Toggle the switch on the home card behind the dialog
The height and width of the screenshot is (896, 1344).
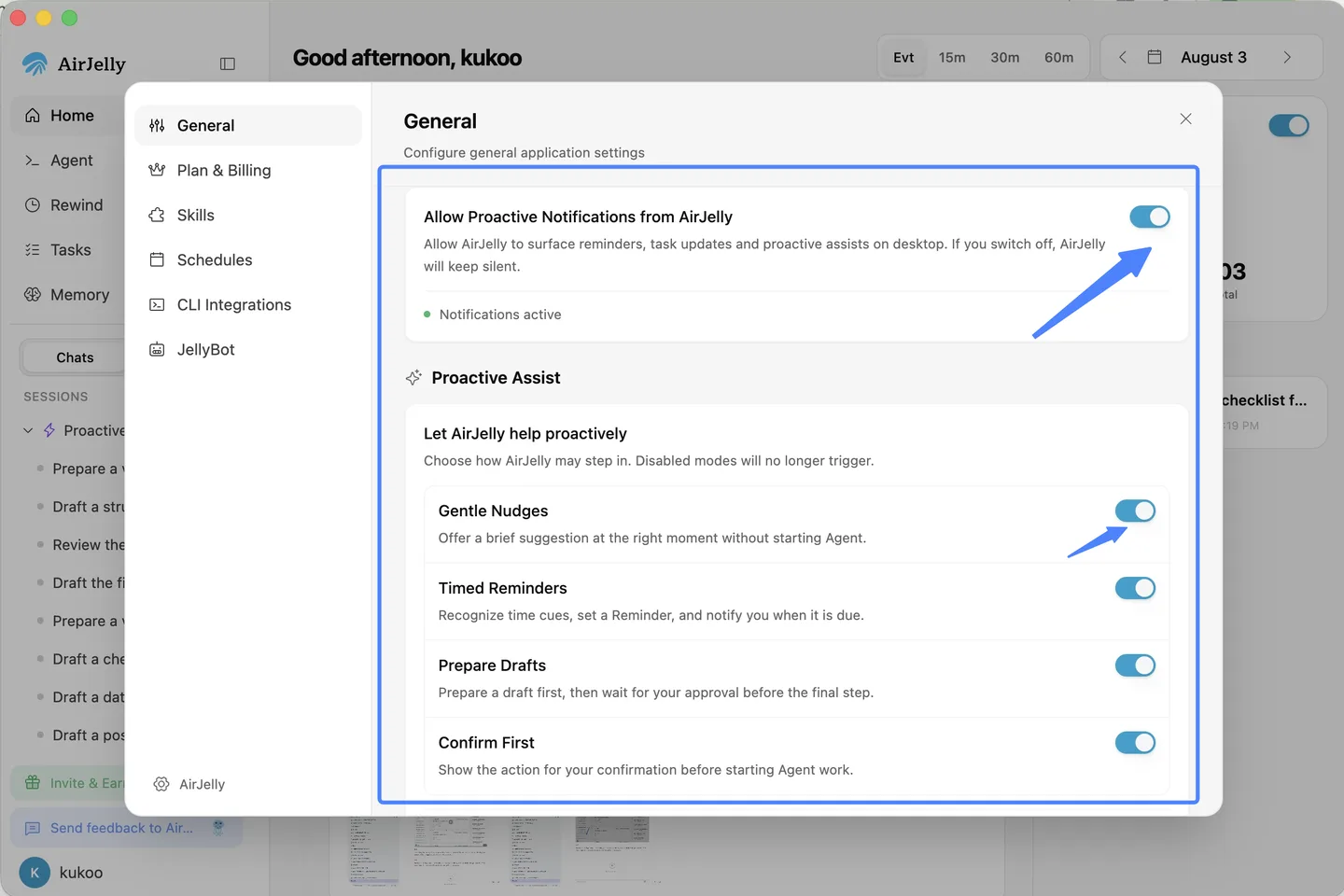click(x=1289, y=125)
